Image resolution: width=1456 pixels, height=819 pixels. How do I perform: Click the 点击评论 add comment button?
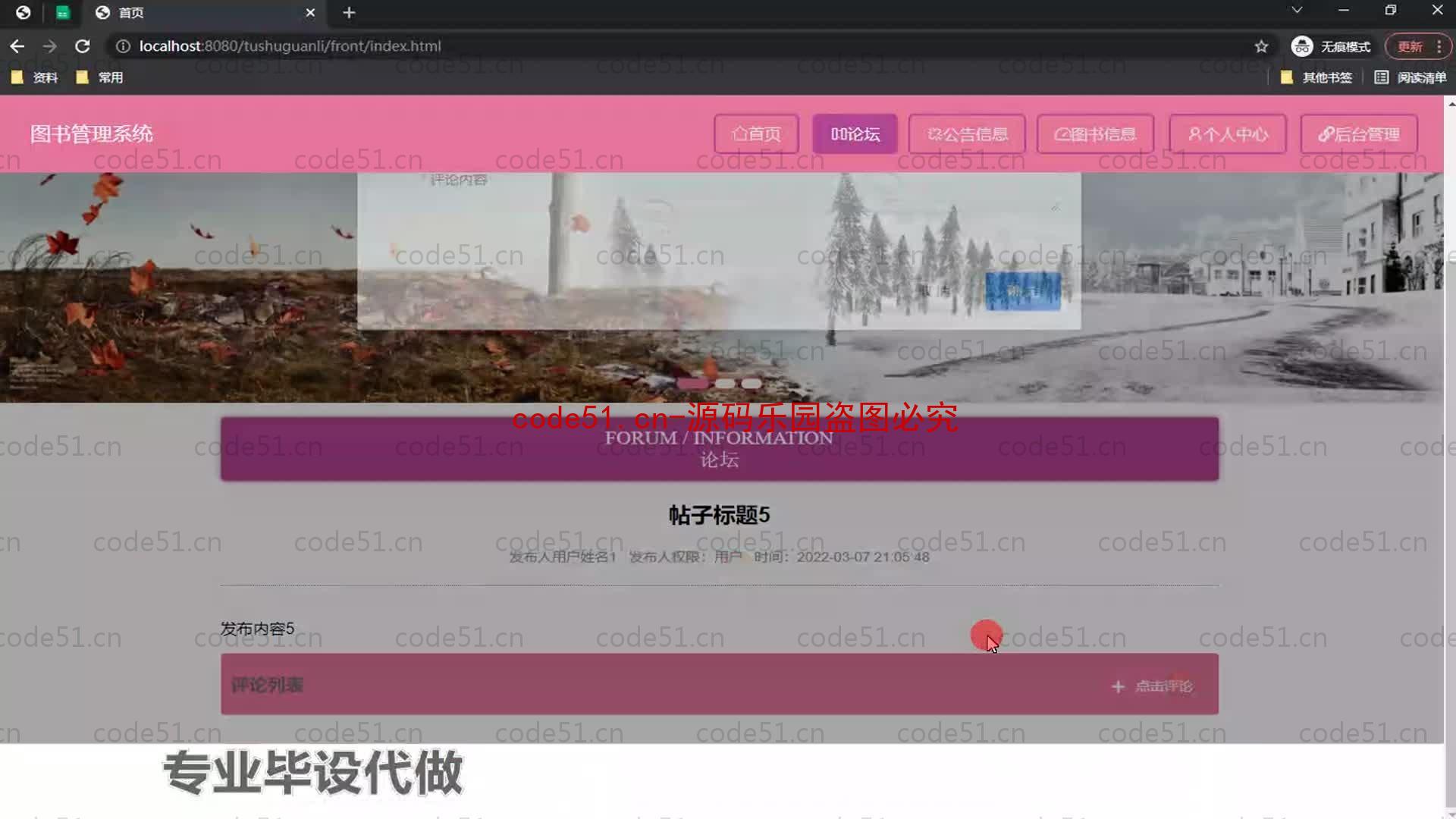[x=1152, y=686]
